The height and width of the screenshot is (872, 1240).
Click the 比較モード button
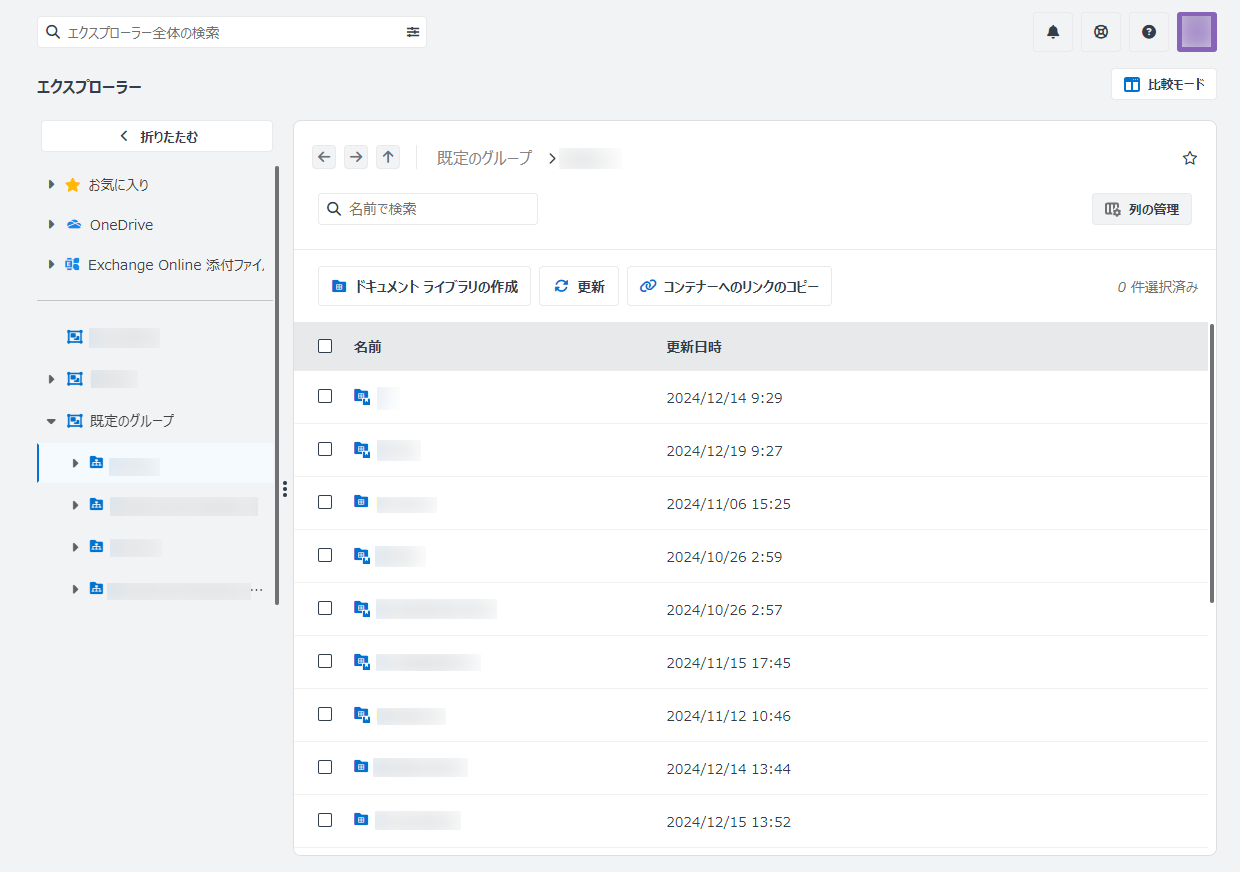(1163, 84)
